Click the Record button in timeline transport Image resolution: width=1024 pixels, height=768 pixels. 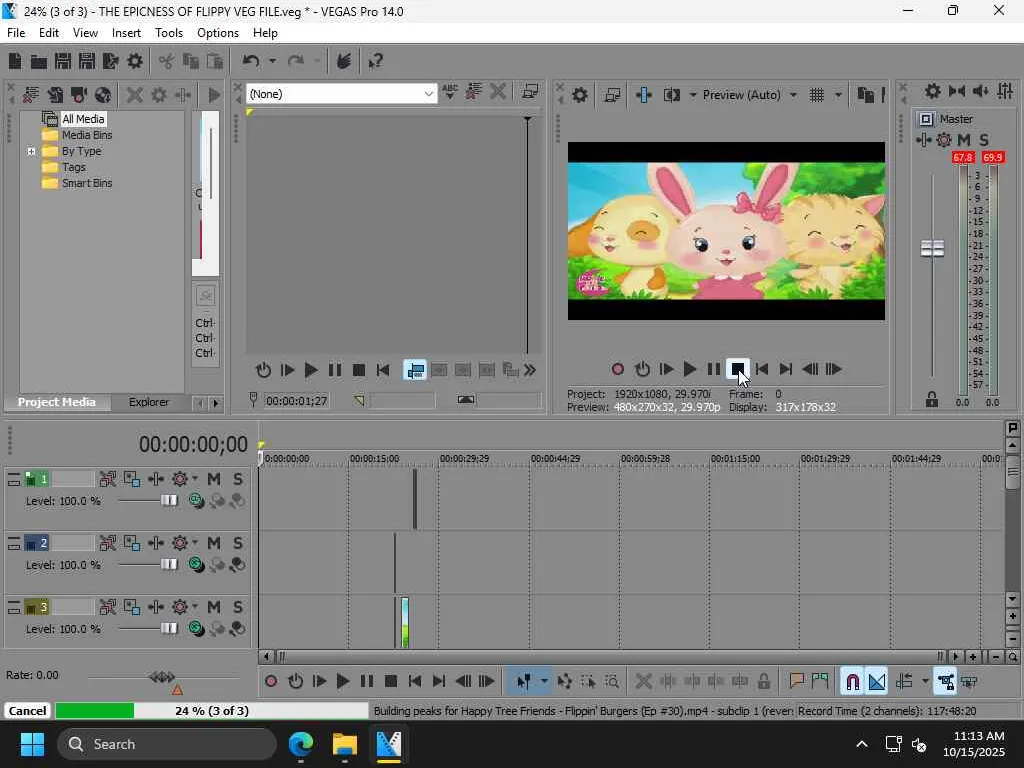click(x=271, y=682)
